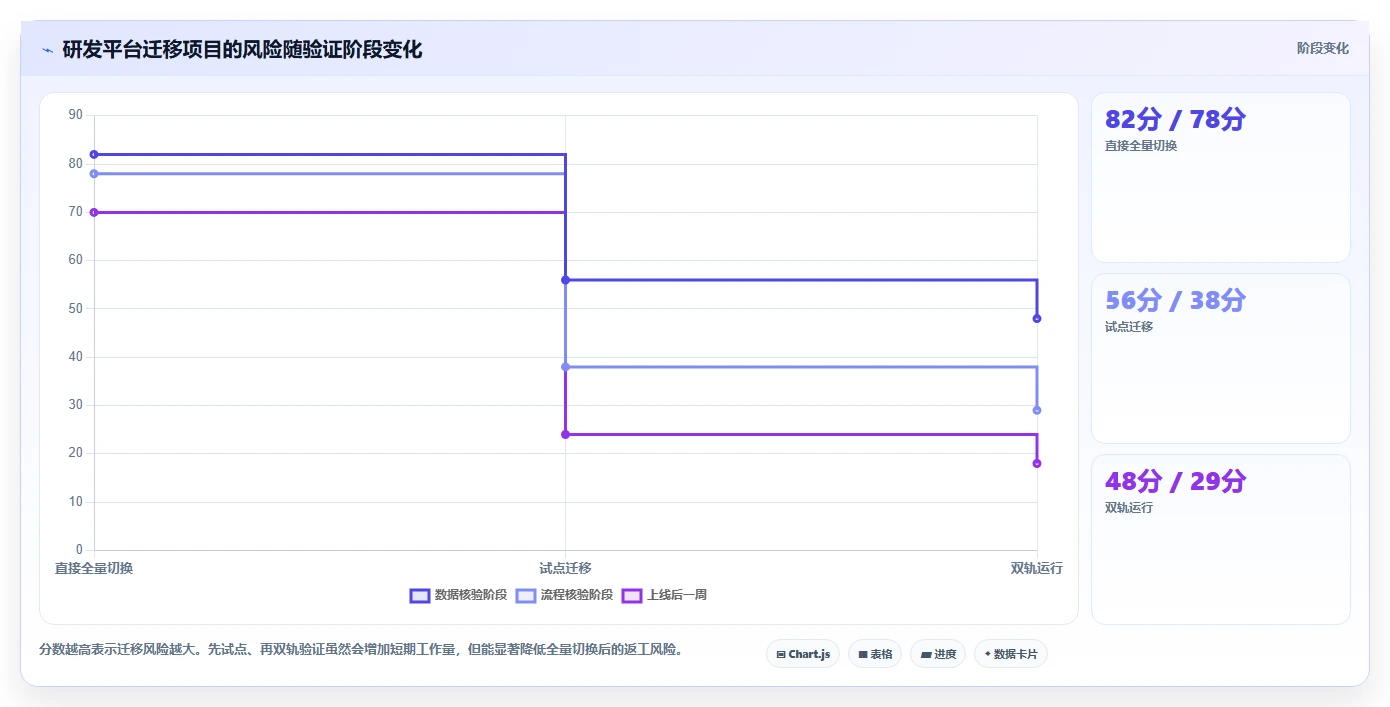Toggle the 上线后一周 legend item

664,595
